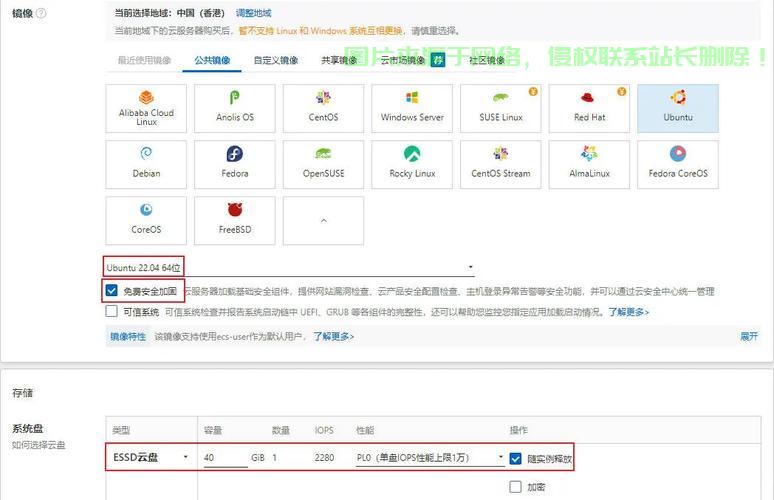Screen dimensions: 774x500
Task: Enable the 加密 encryption checkbox
Action: 515,487
